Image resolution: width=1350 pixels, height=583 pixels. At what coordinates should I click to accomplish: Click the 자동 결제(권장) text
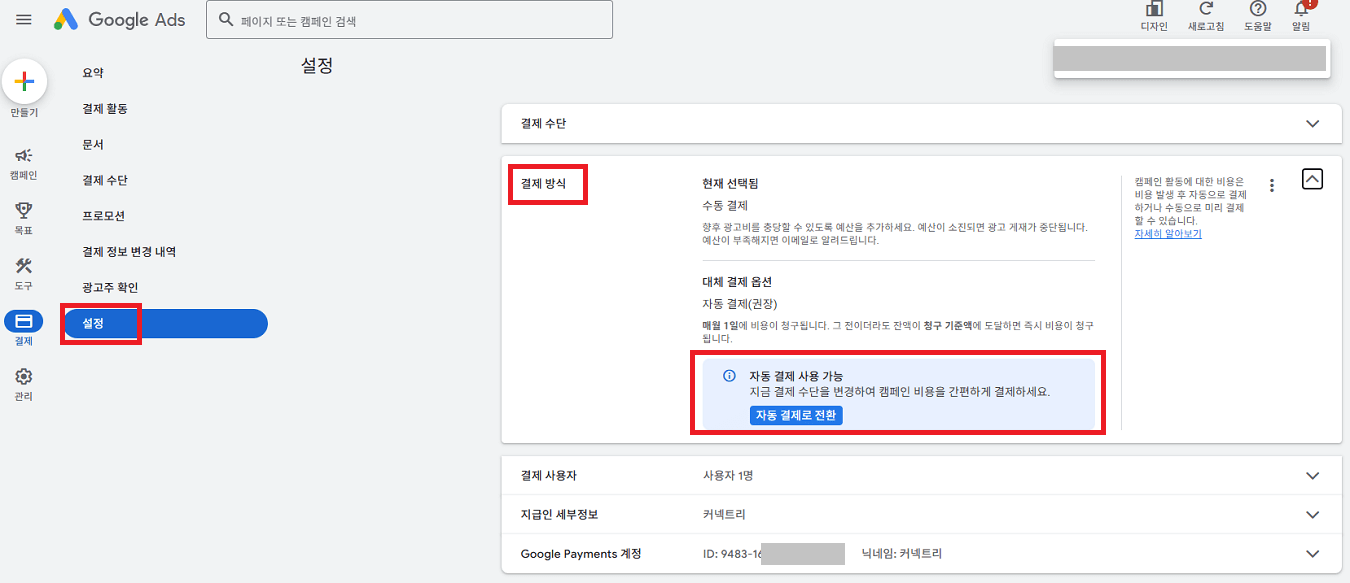pyautogui.click(x=740, y=304)
